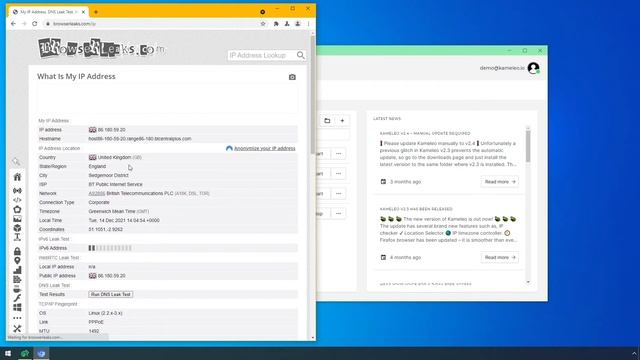View site info via the address bar padlock
Image resolution: width=640 pixels, height=360 pixels.
(x=48, y=24)
